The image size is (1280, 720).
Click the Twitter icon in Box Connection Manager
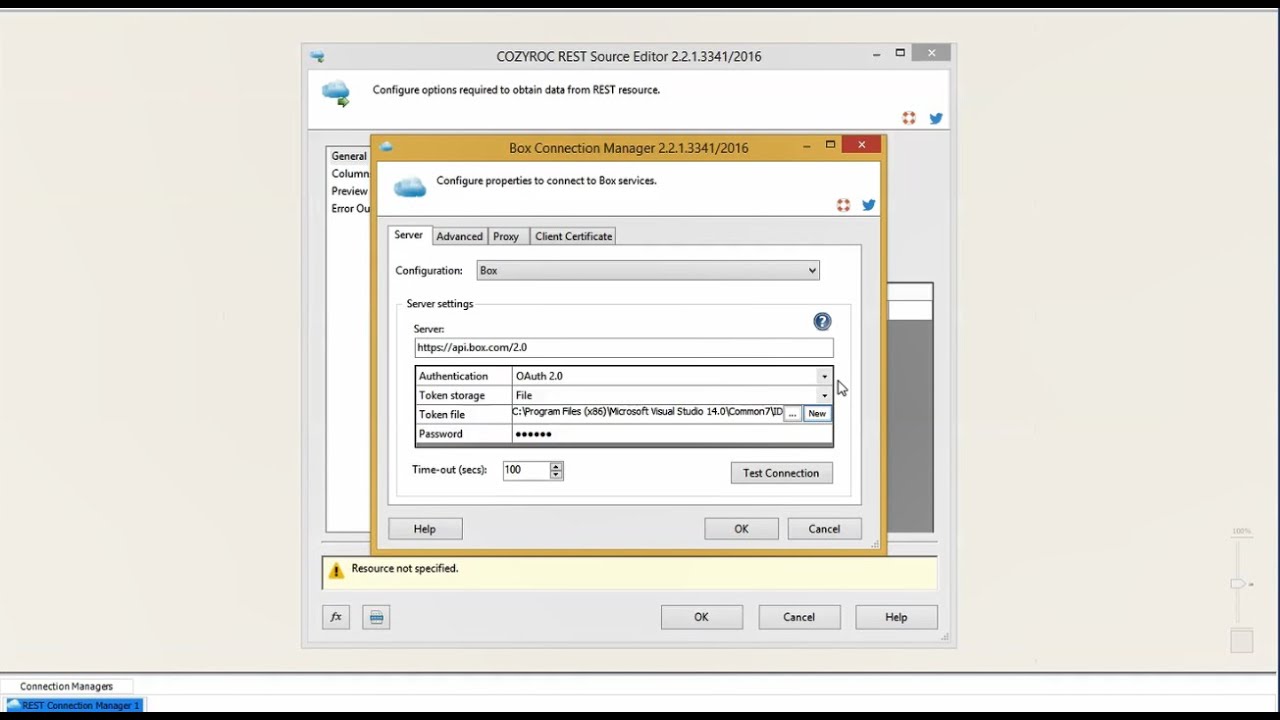click(x=869, y=205)
